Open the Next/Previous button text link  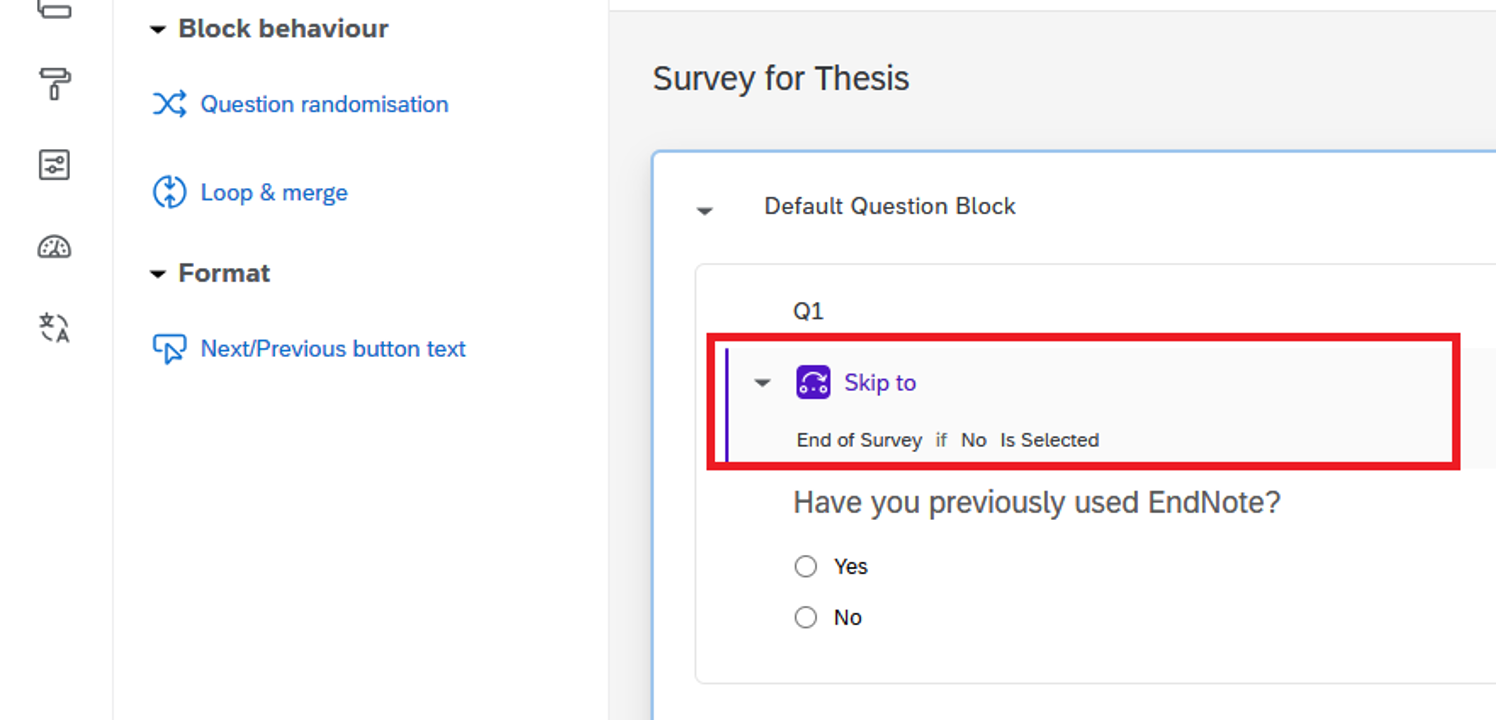[333, 349]
